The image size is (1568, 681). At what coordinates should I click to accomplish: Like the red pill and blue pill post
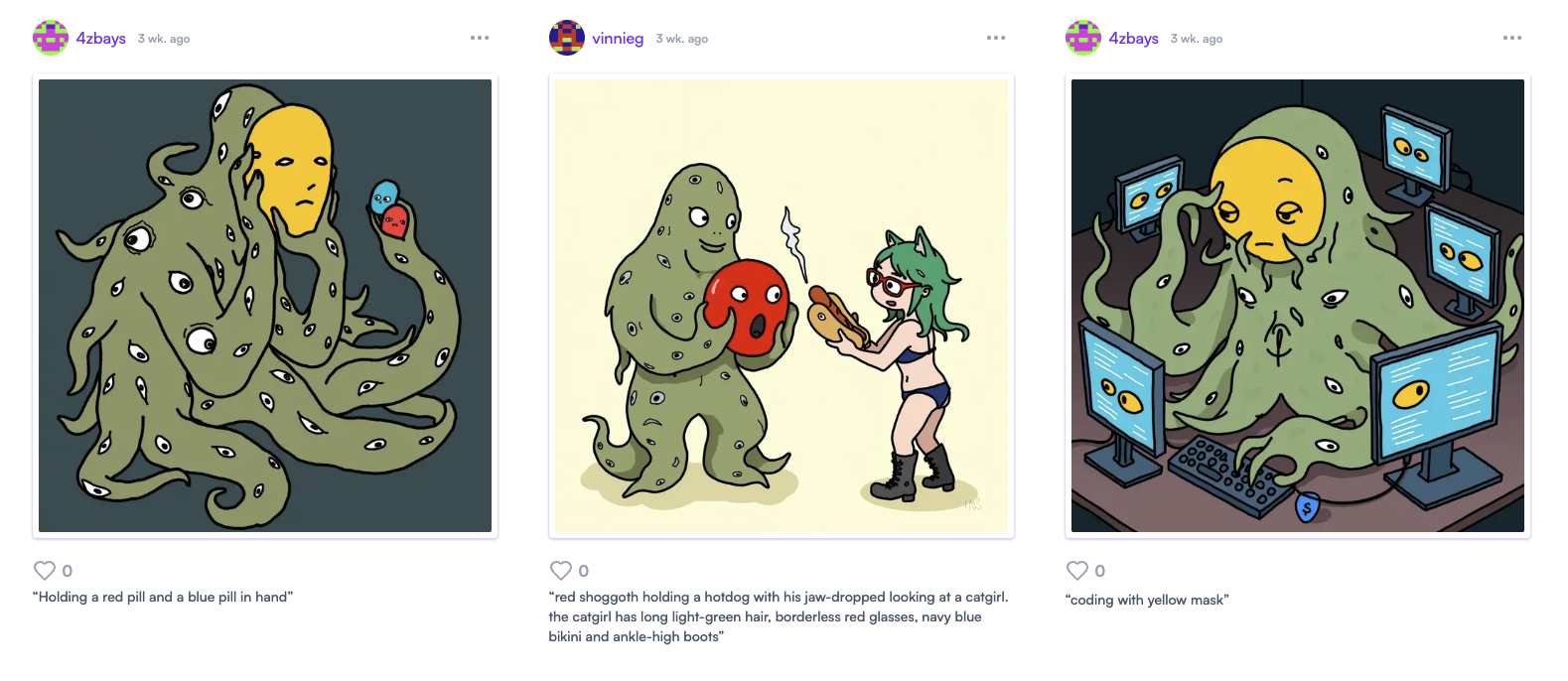pyautogui.click(x=45, y=571)
